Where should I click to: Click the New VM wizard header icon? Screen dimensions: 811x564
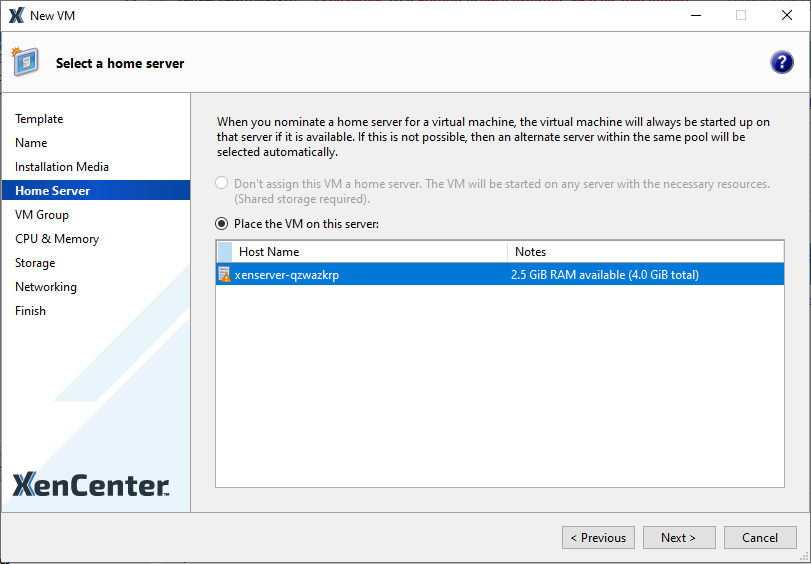coord(25,62)
